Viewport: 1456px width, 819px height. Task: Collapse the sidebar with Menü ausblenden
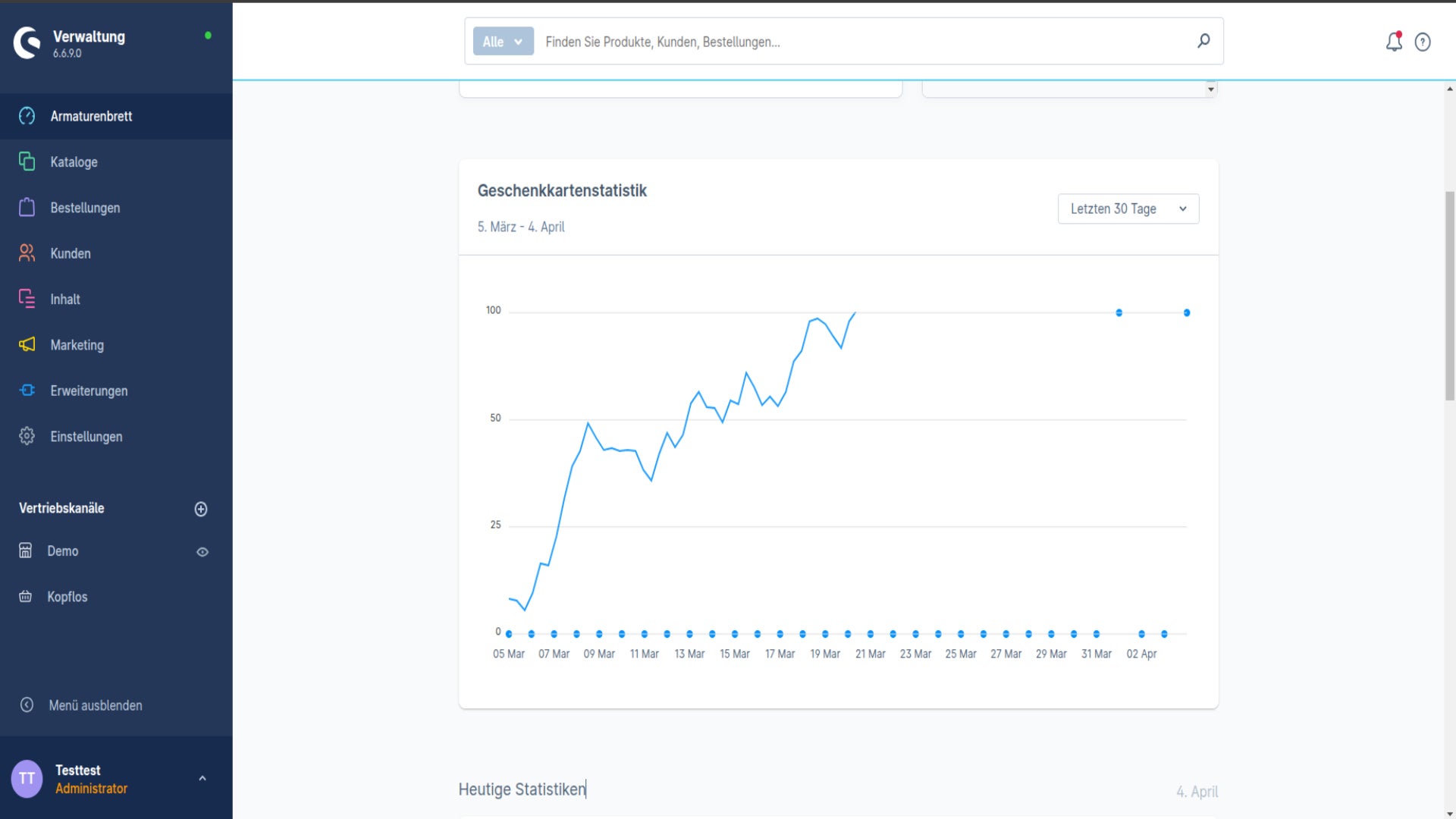pyautogui.click(x=80, y=705)
